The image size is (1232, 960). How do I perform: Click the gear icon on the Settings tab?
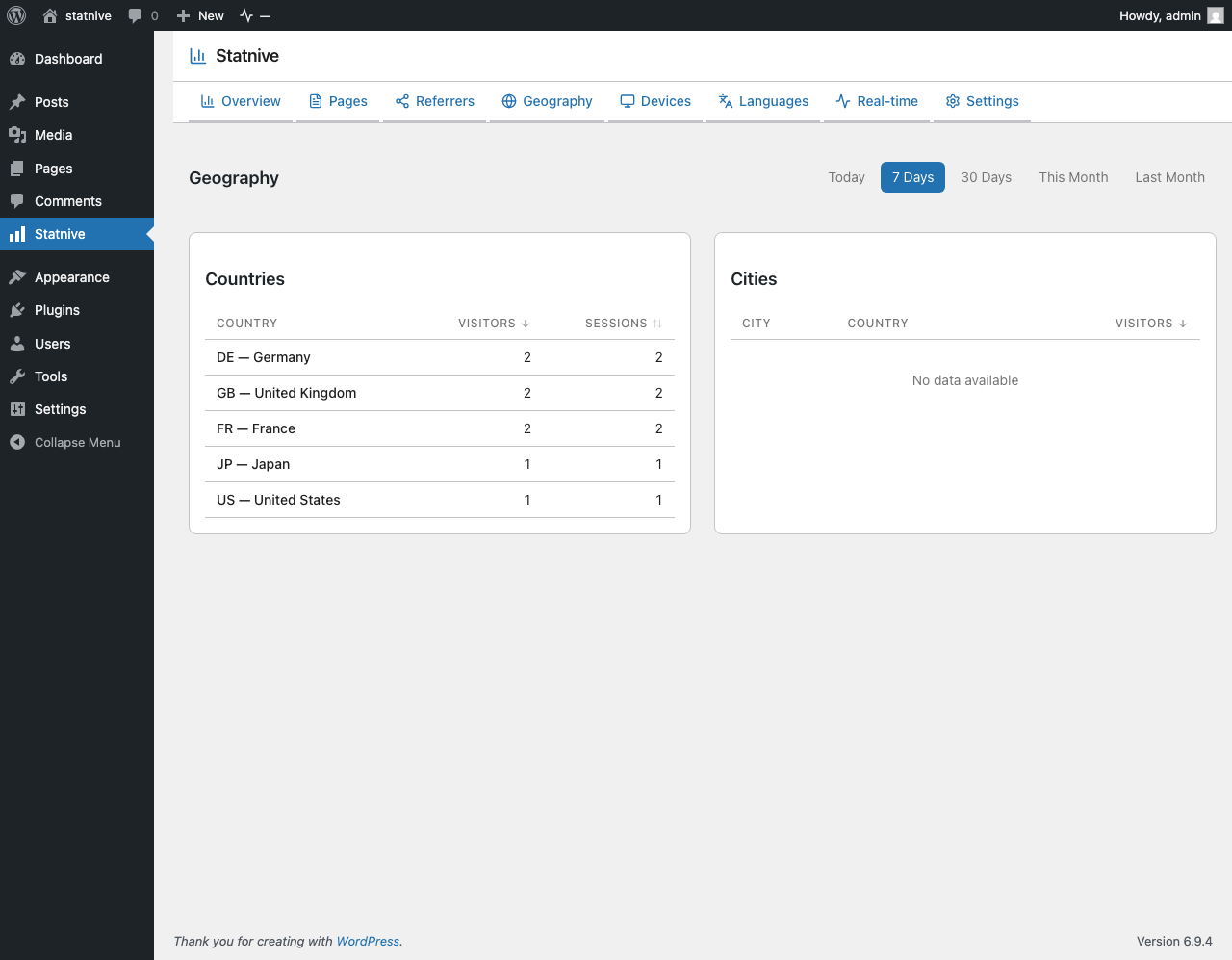coord(953,101)
